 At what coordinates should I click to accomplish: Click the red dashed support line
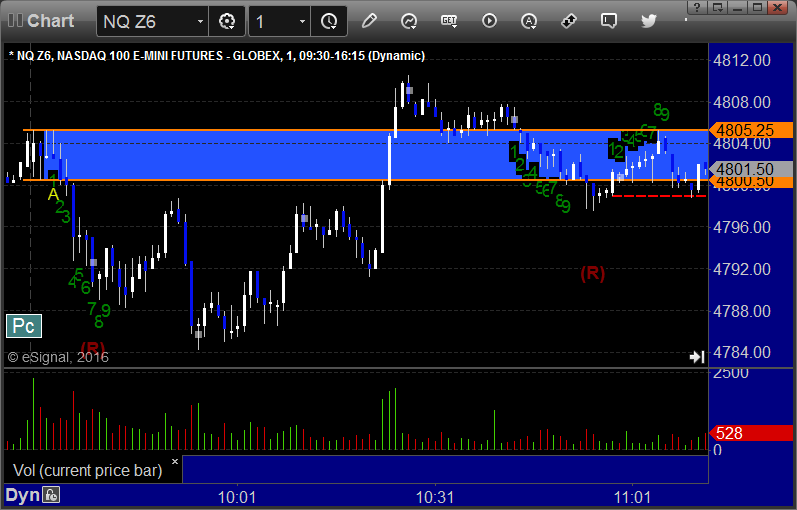click(x=659, y=196)
